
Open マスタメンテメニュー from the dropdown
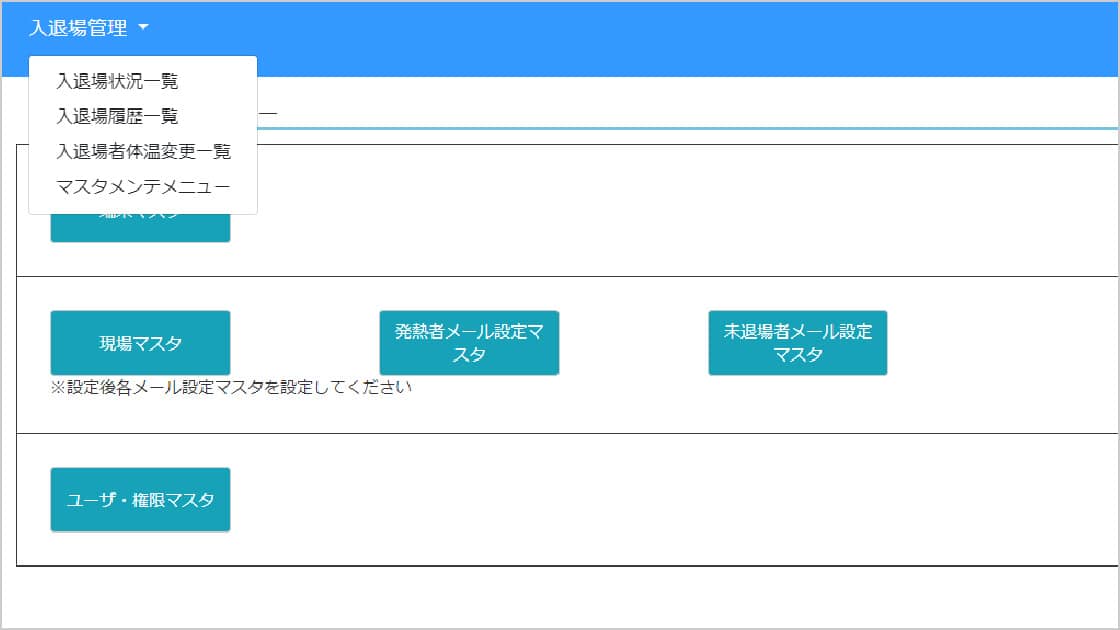coord(143,186)
